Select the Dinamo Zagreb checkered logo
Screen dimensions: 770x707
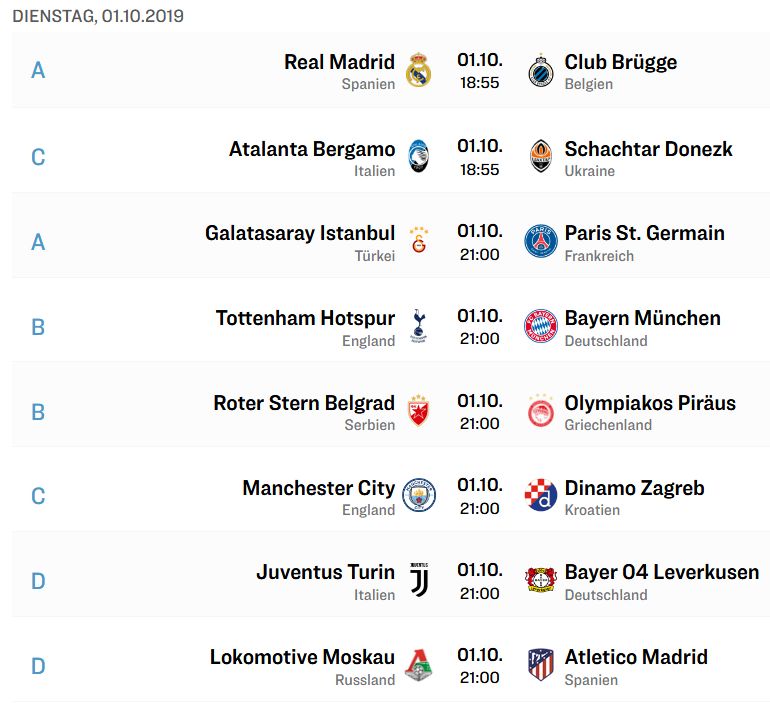click(x=541, y=495)
